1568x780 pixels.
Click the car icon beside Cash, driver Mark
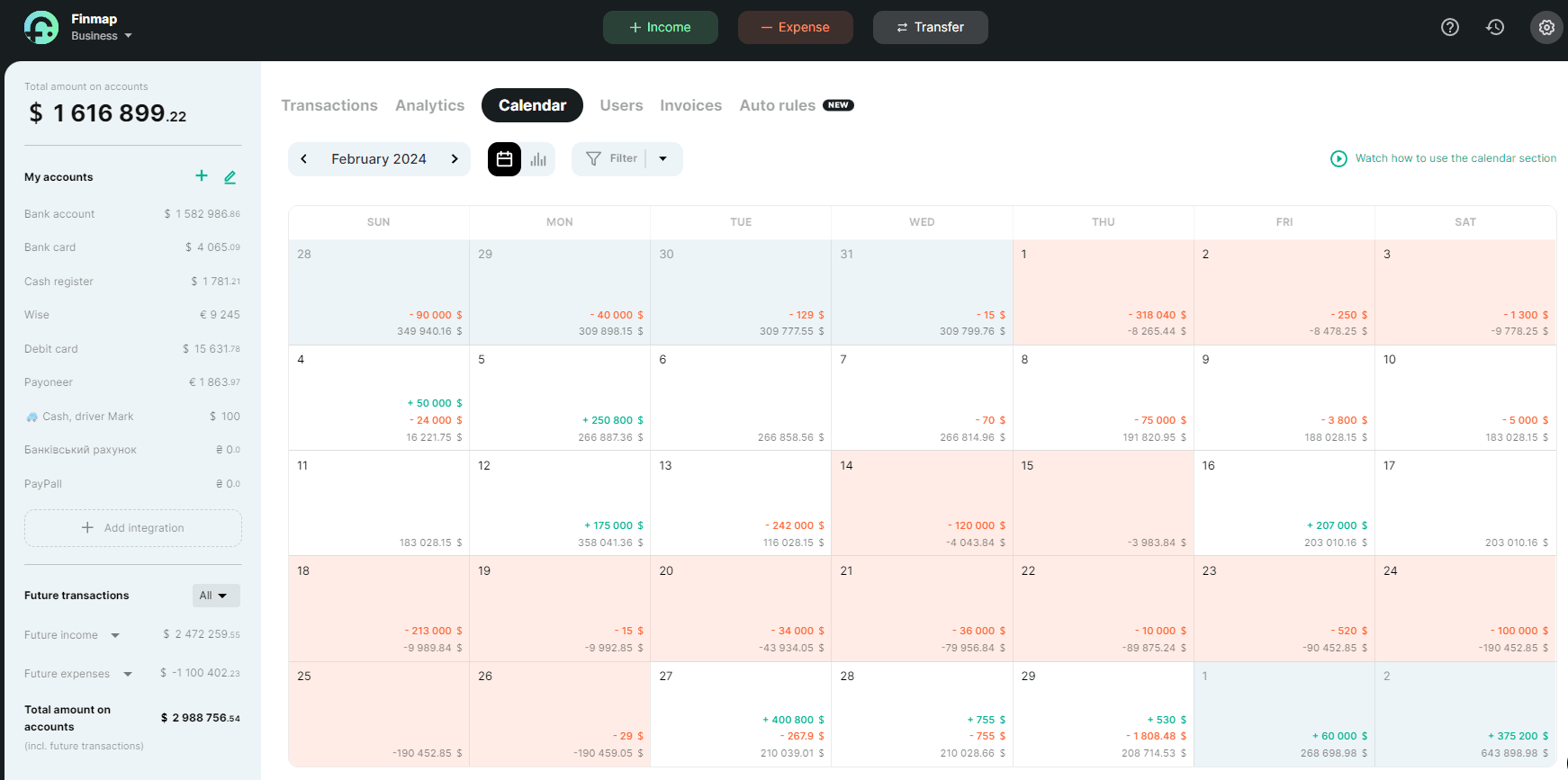(x=32, y=417)
